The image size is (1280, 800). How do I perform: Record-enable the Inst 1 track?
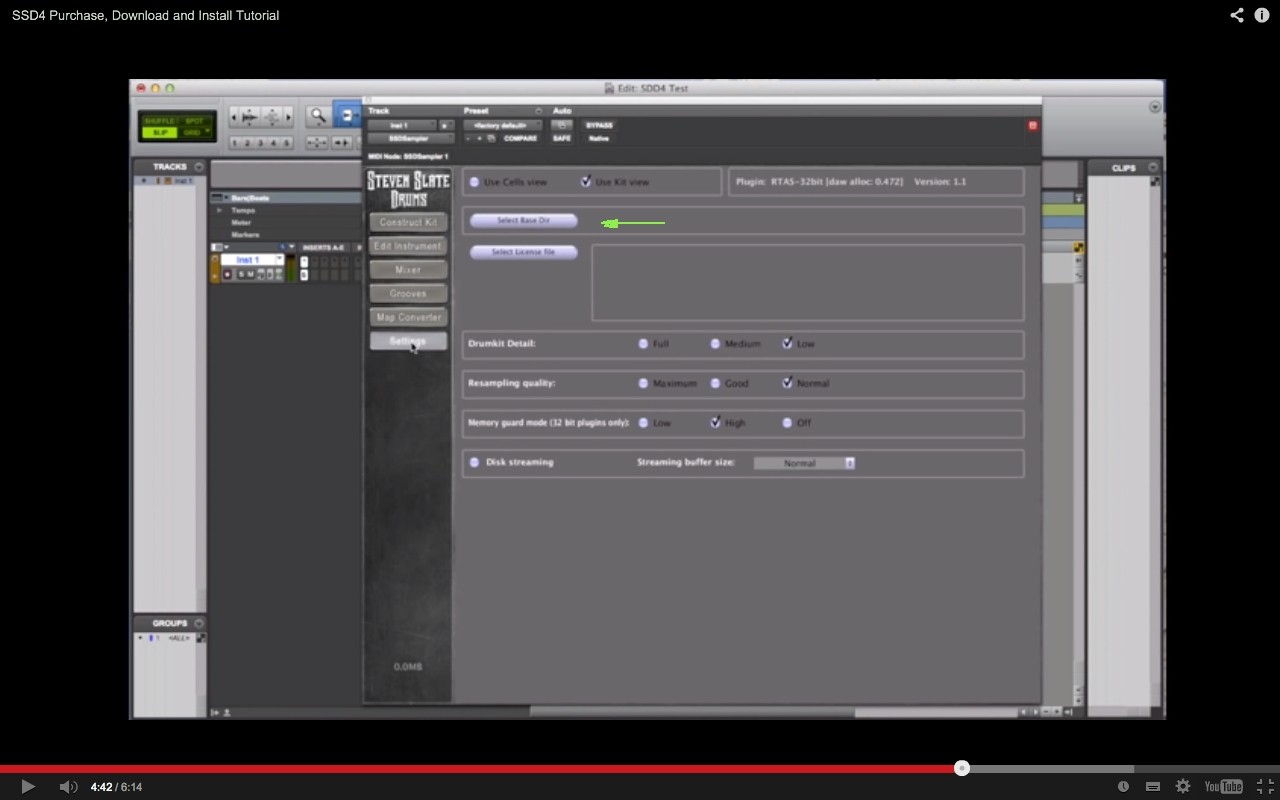click(228, 274)
